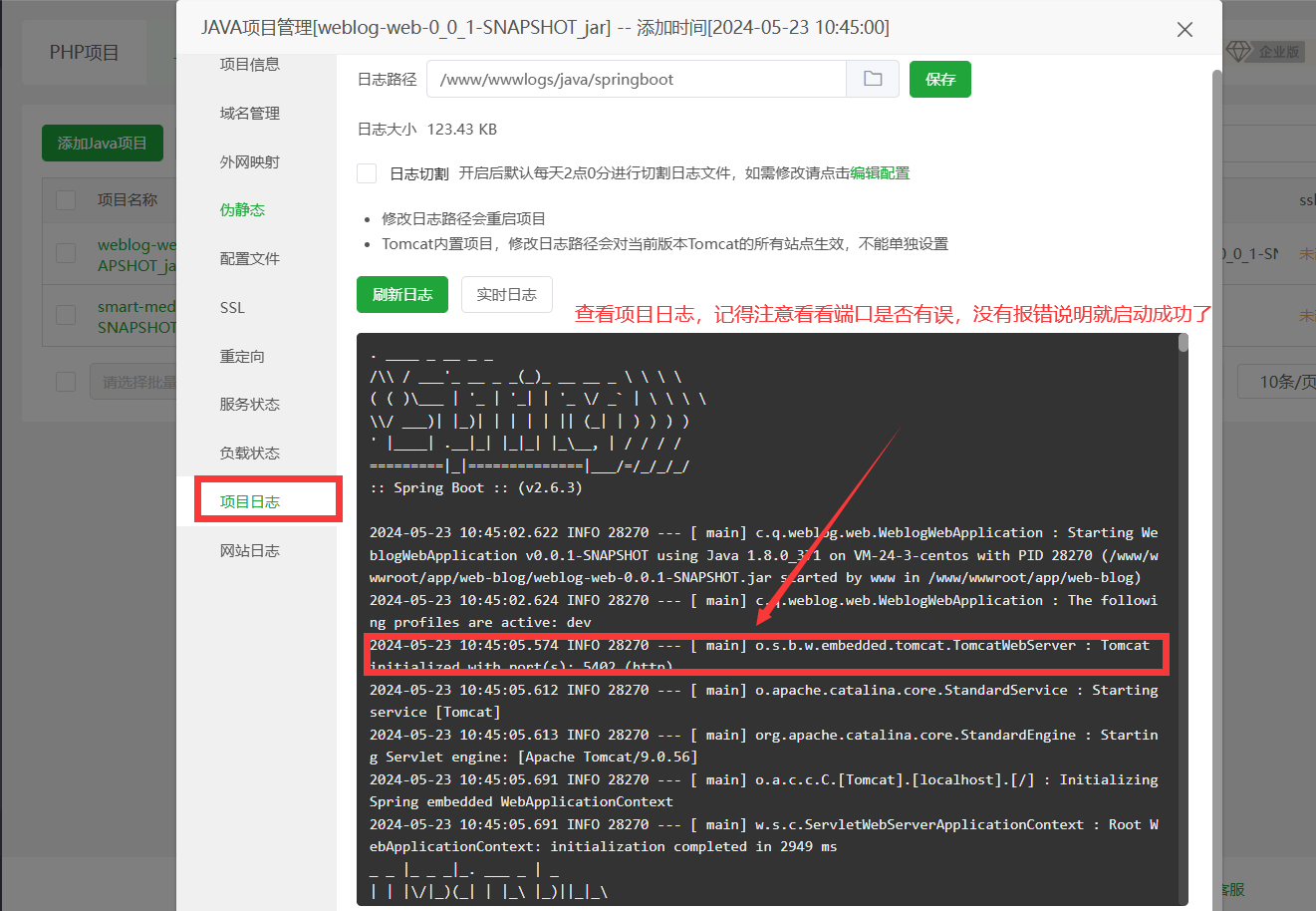
Task: Open the 10条/页 page size dropdown
Action: coord(1276,382)
